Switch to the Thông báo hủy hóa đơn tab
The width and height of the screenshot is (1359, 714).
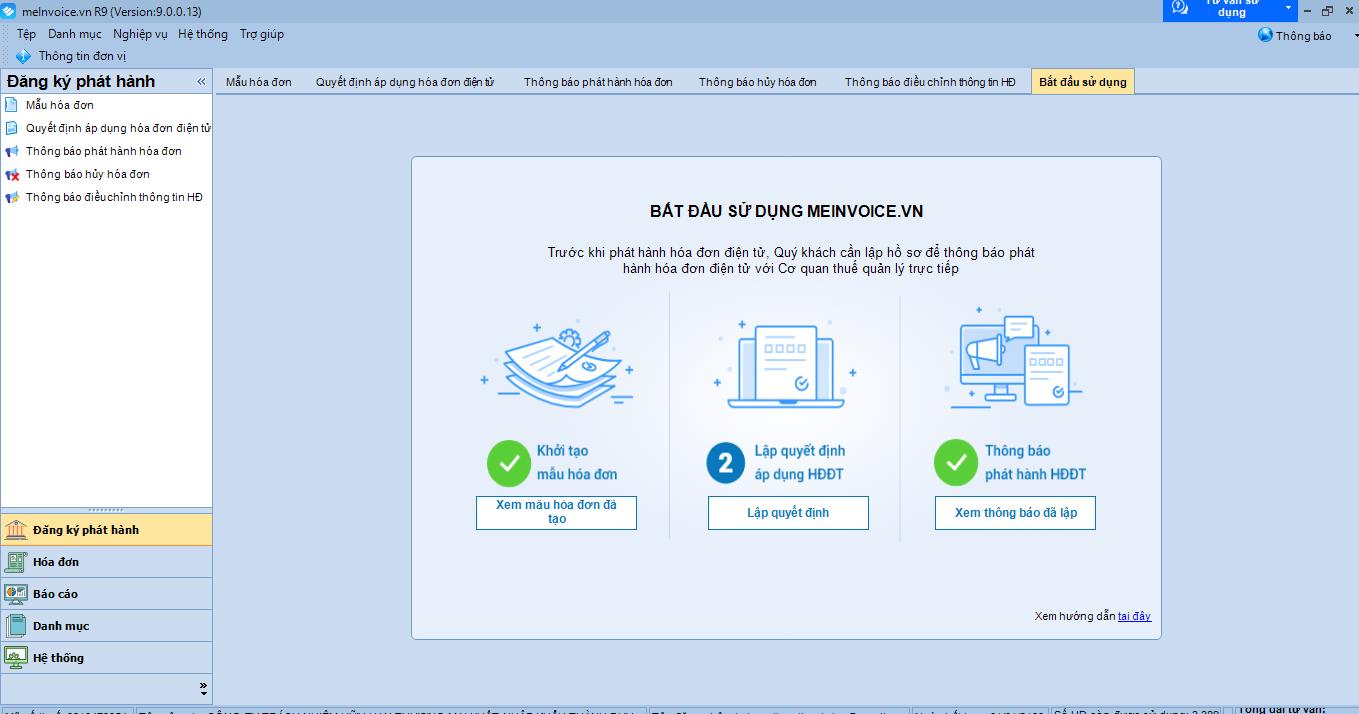[757, 82]
